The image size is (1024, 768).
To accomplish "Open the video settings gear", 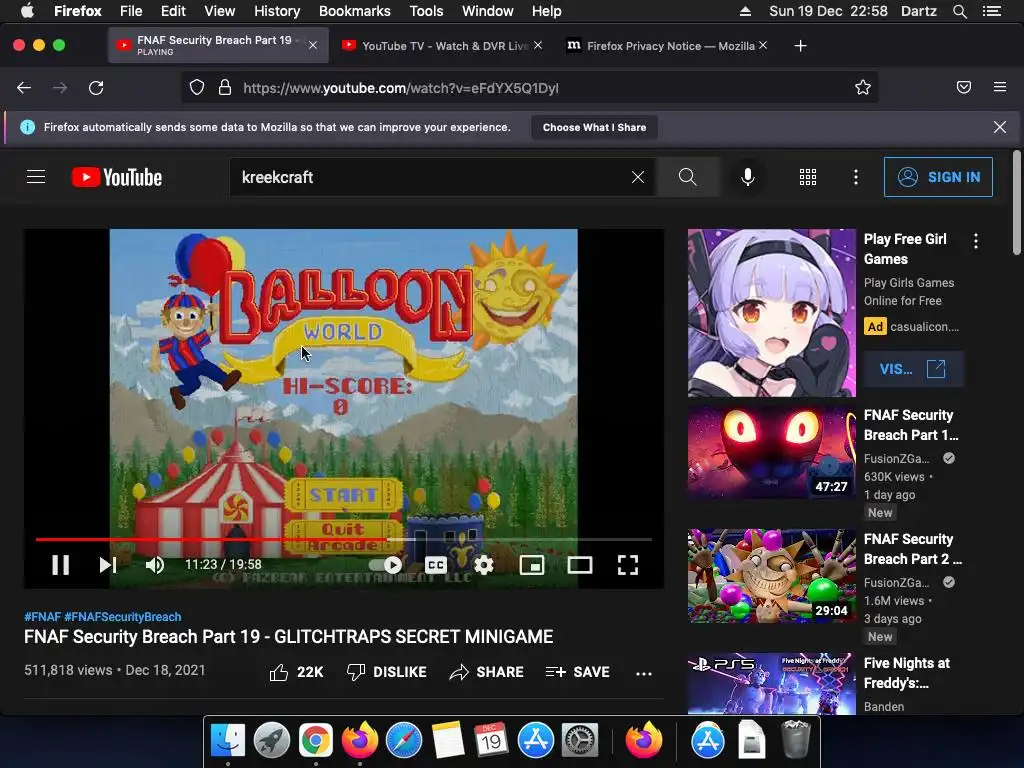I will (484, 565).
